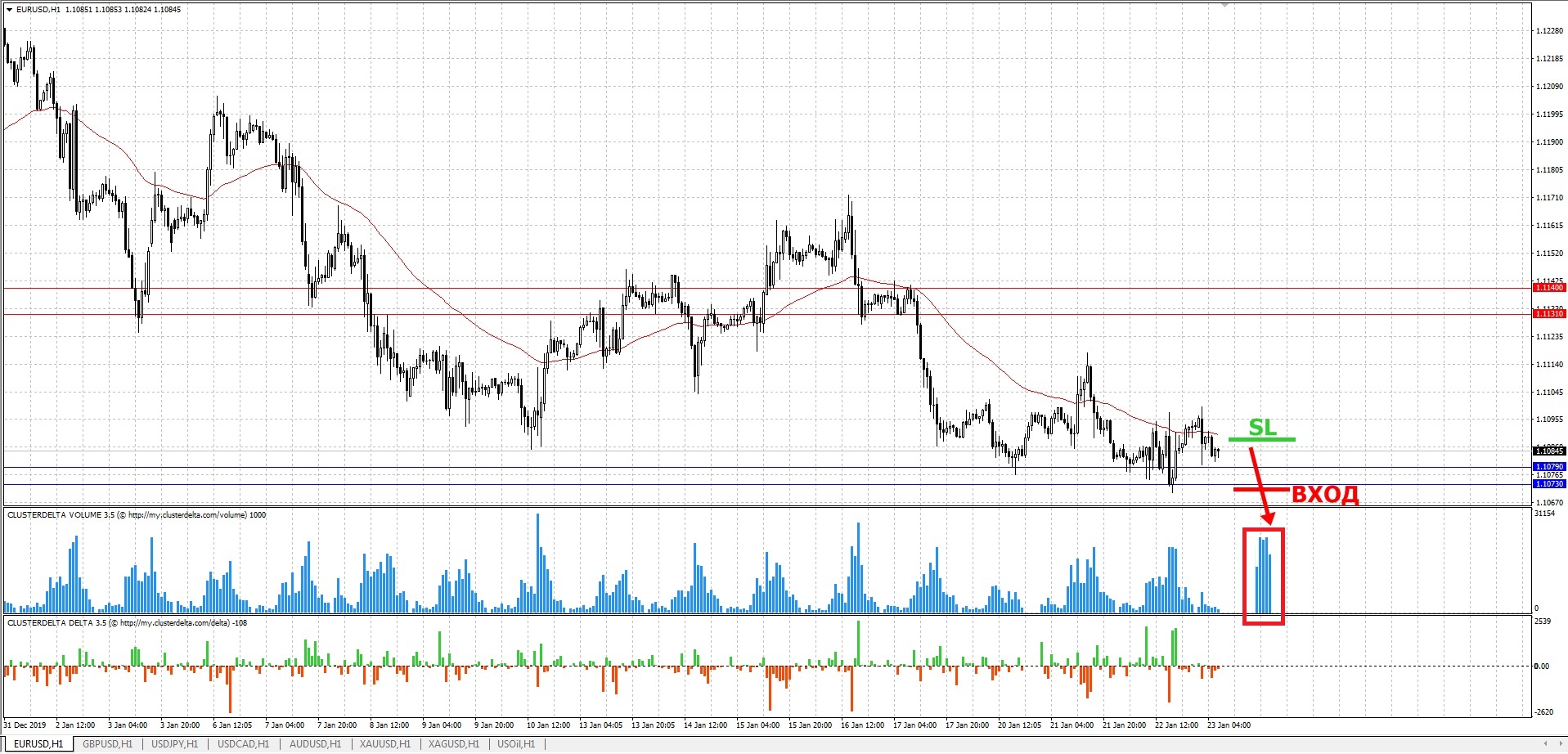Open the XAGUSD,H1 silver tab
Viewport: 1568px width, 754px height.
coord(453,744)
